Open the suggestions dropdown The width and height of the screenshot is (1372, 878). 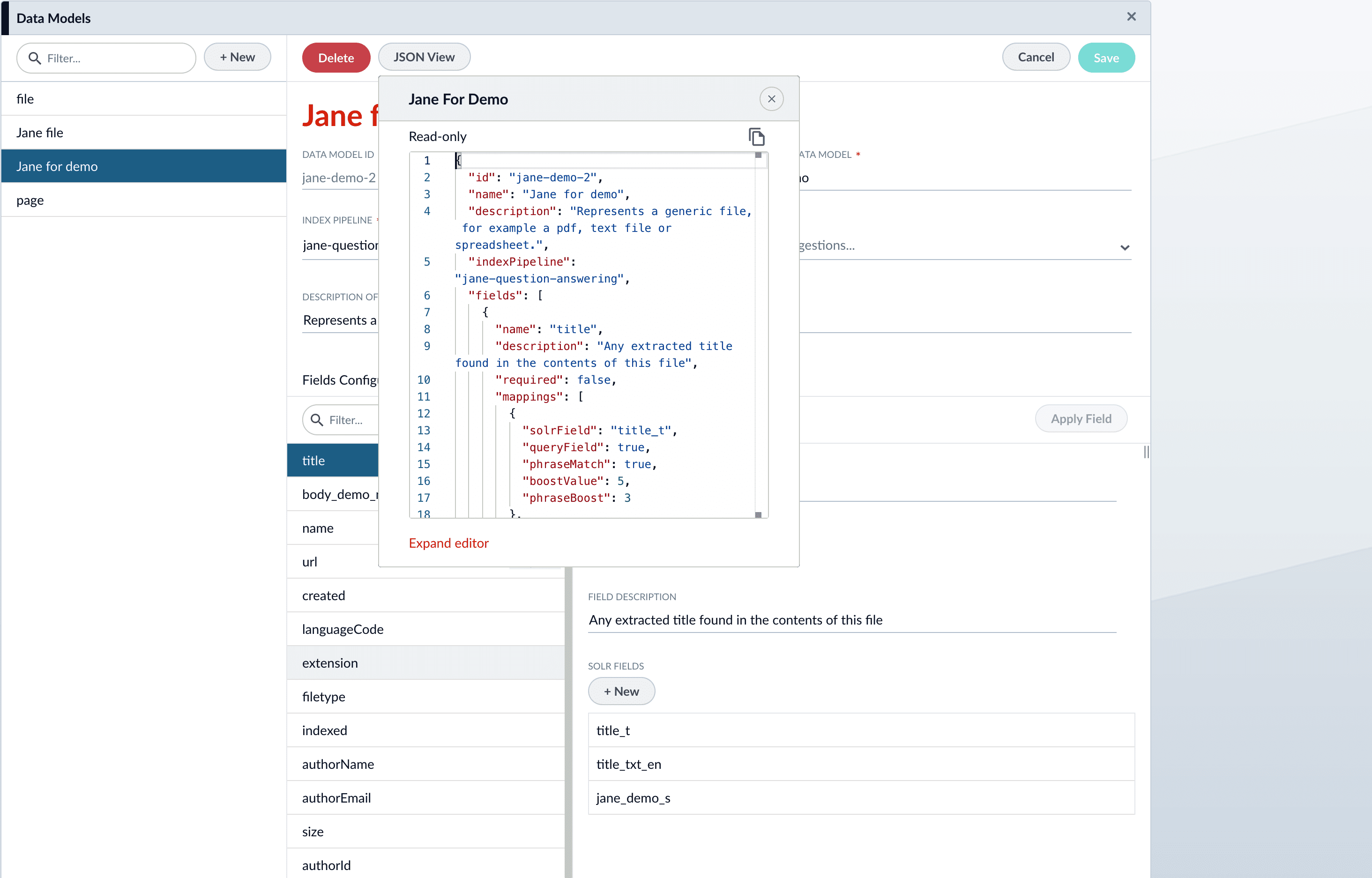point(1125,247)
